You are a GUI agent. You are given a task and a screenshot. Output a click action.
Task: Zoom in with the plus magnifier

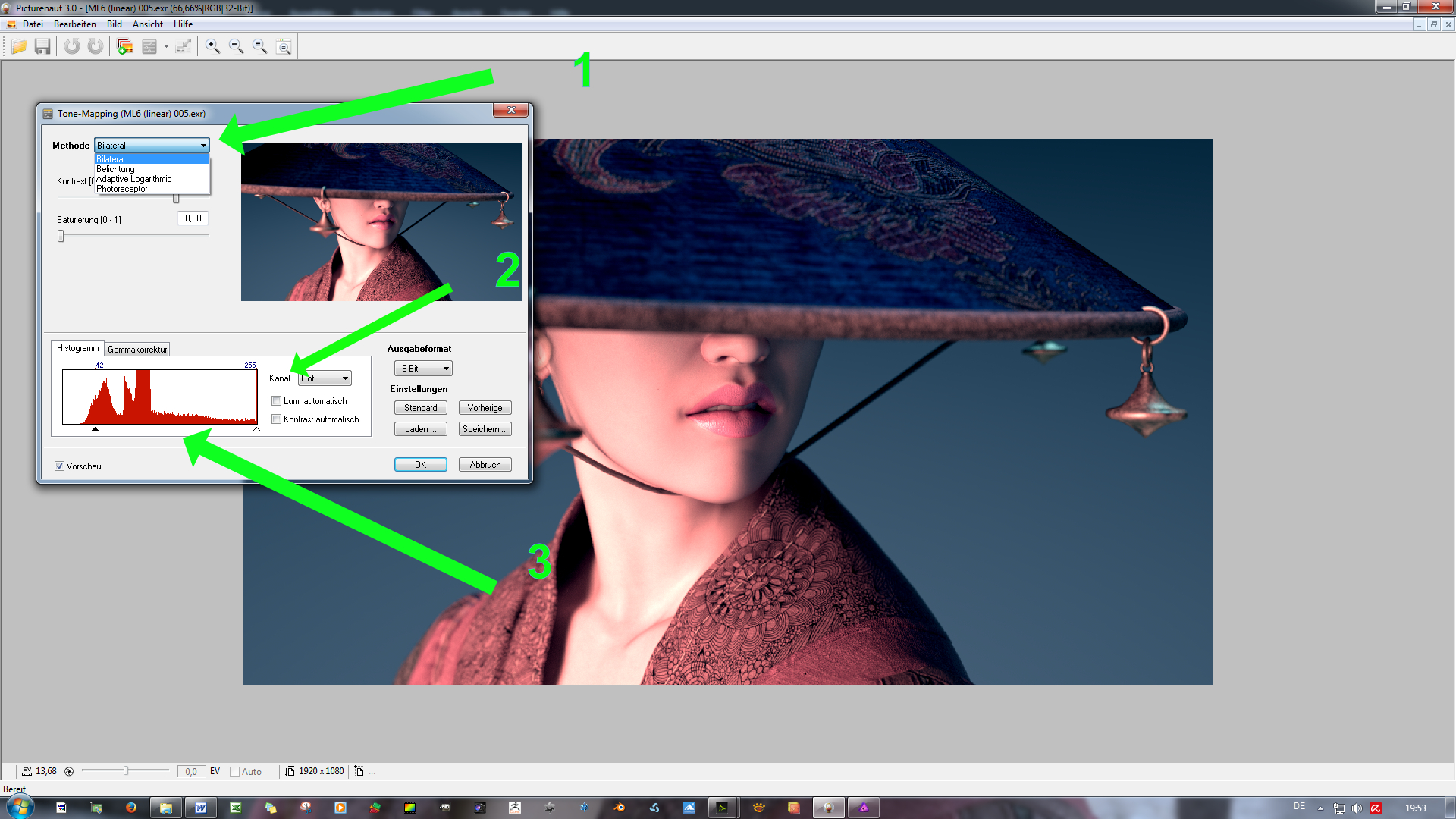(213, 47)
